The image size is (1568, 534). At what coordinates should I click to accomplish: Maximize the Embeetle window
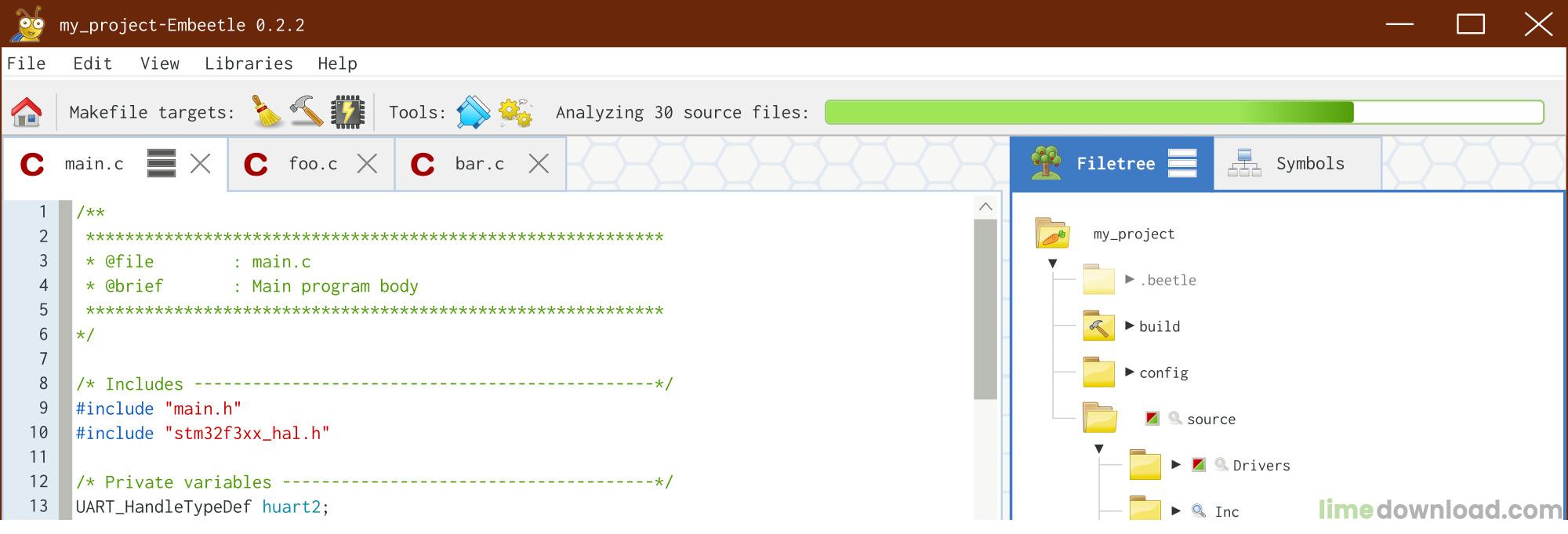click(1471, 24)
